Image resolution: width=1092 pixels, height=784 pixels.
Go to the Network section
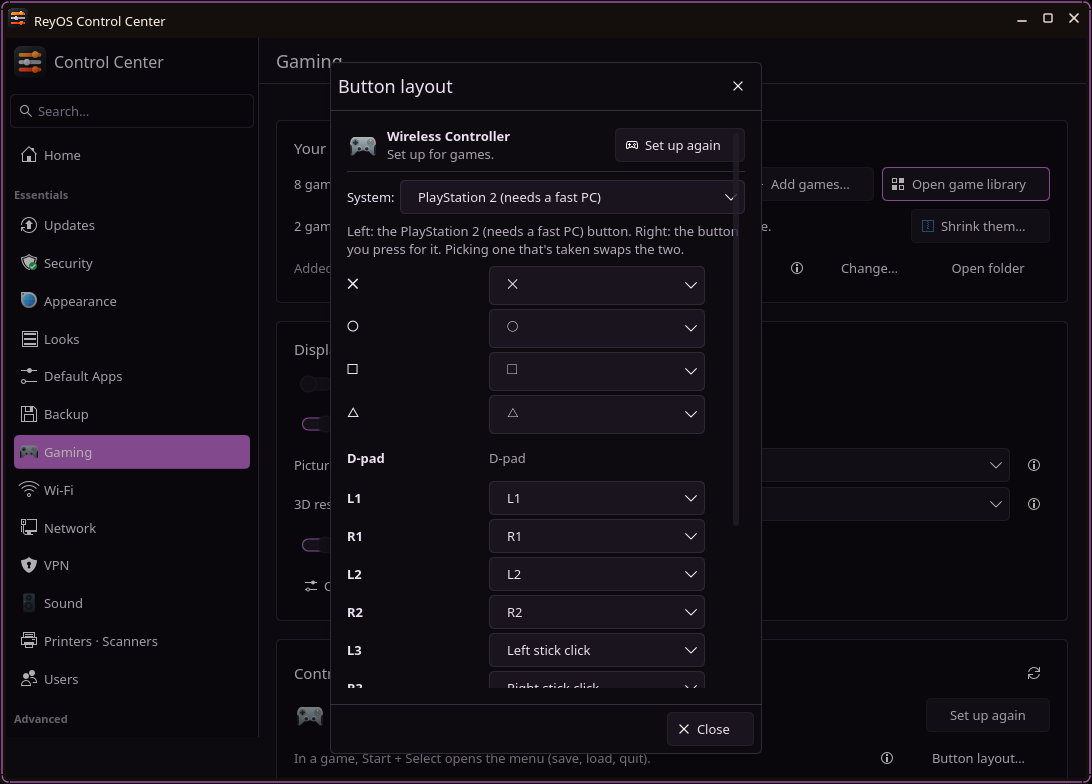click(x=132, y=528)
